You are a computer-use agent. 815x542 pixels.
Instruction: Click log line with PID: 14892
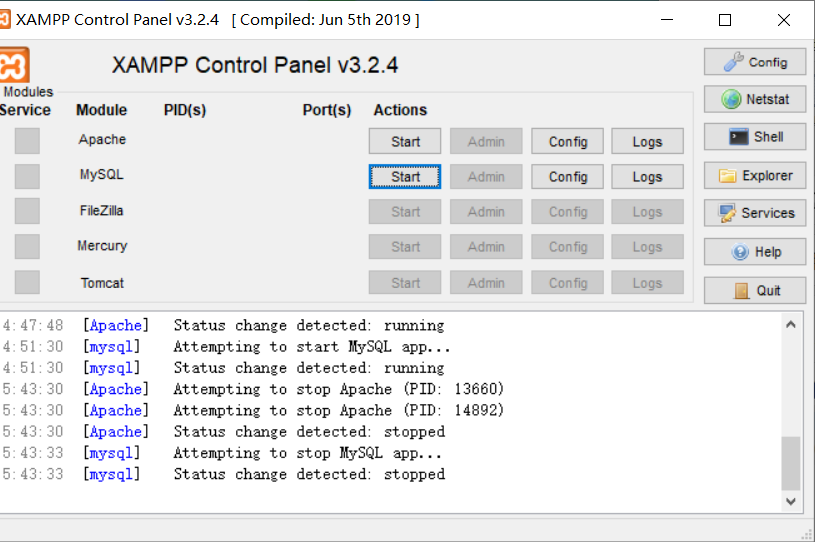(338, 411)
